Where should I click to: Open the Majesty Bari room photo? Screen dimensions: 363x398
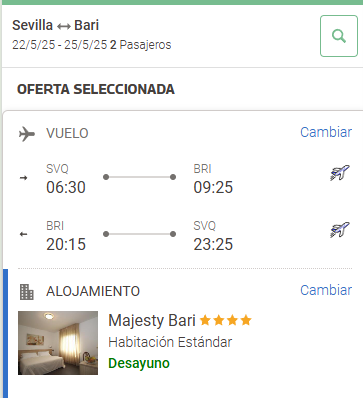(x=58, y=343)
